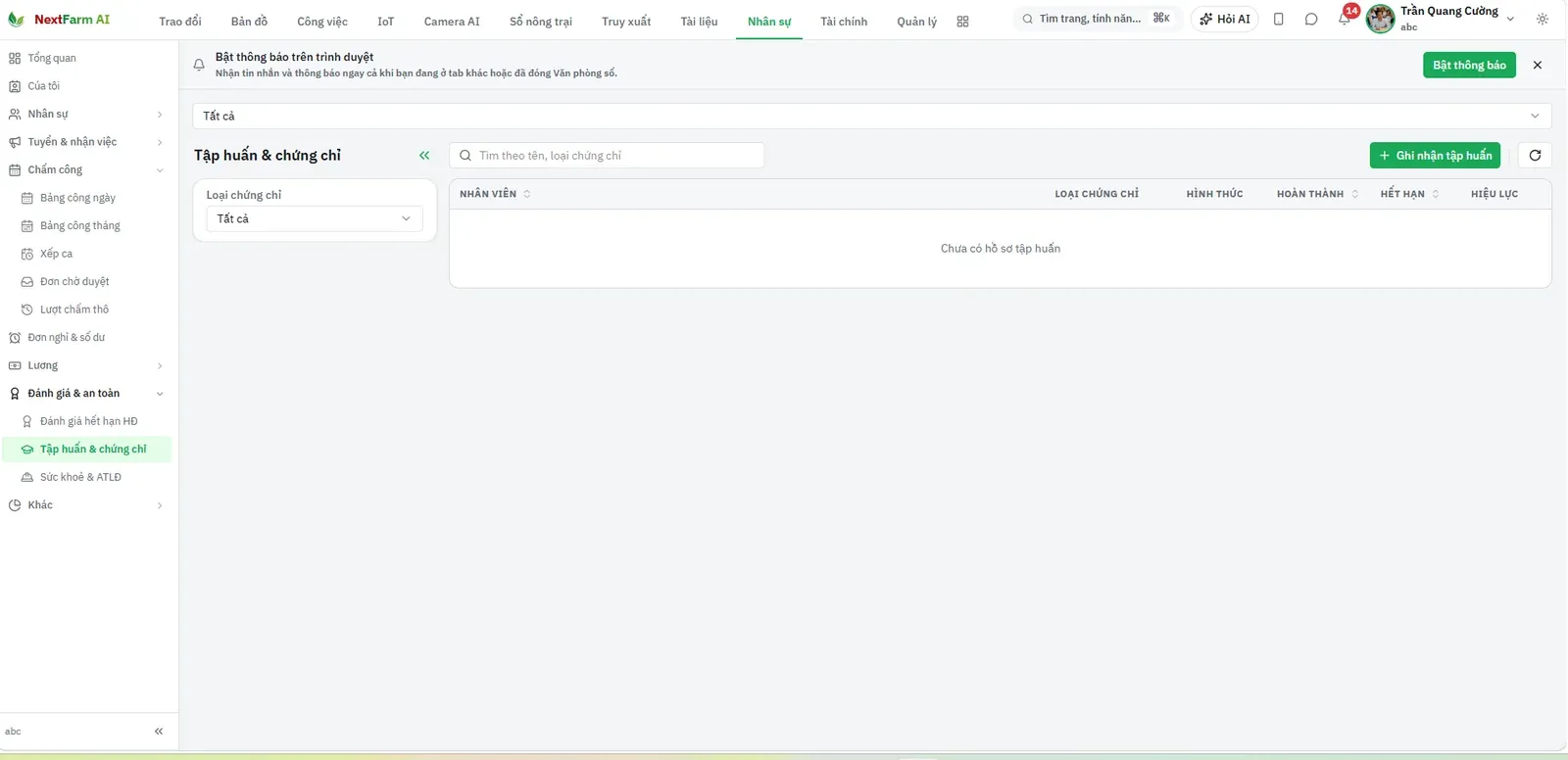Switch to the Trao đổi tab
The width and height of the screenshot is (1568, 760).
[x=180, y=22]
